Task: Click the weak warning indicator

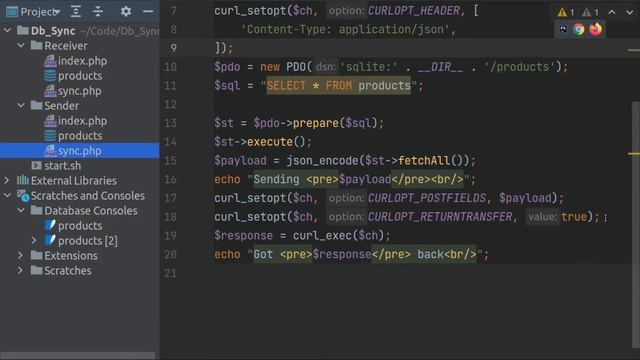Action: pos(590,12)
